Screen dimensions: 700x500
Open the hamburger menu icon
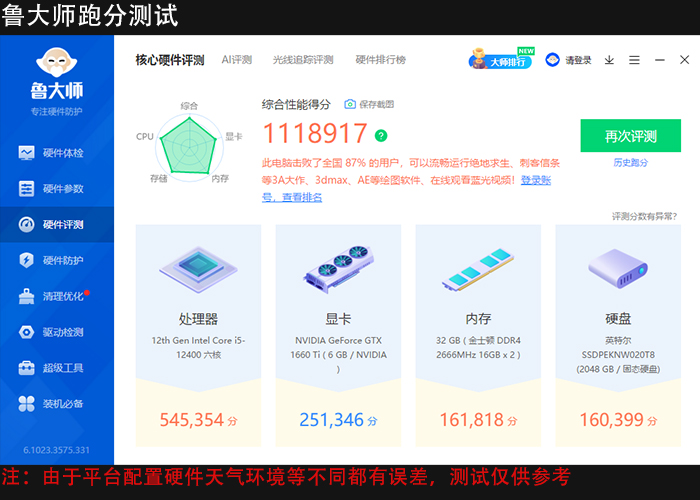pos(634,60)
